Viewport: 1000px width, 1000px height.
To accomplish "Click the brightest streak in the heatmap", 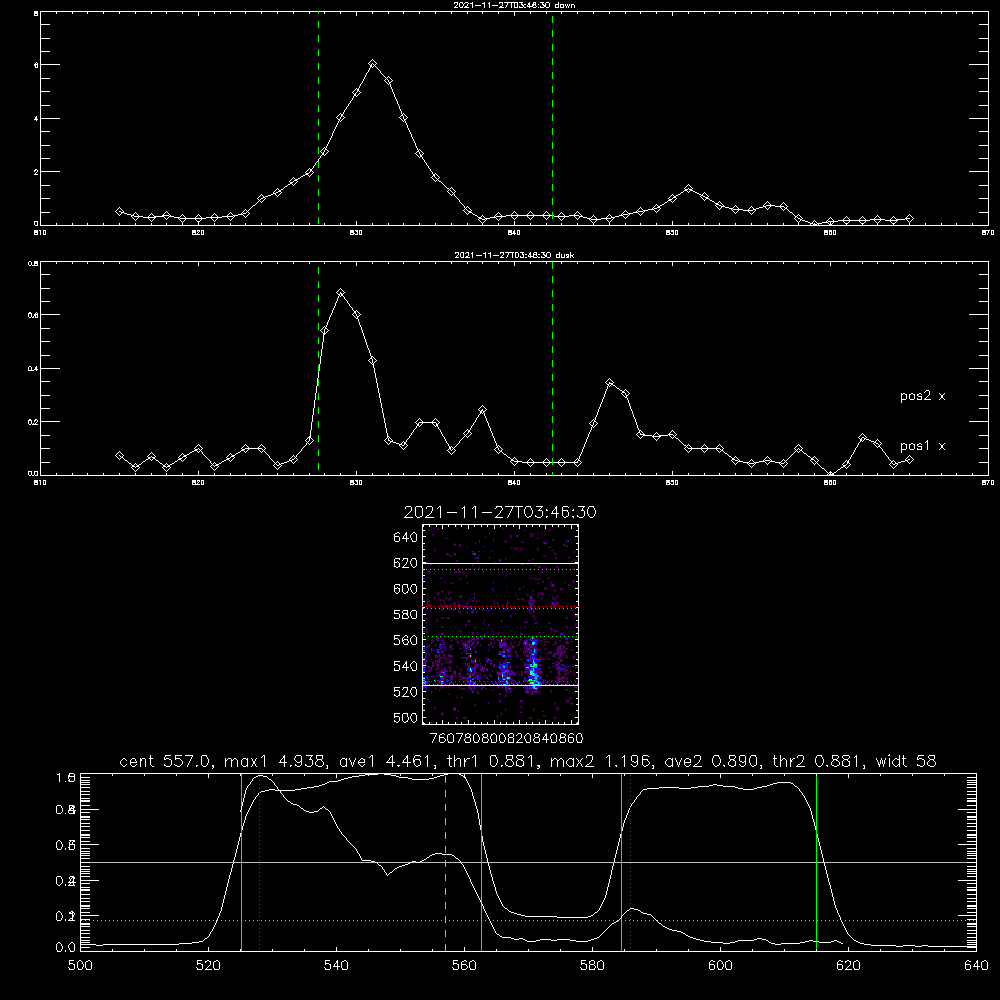I will coord(533,665).
